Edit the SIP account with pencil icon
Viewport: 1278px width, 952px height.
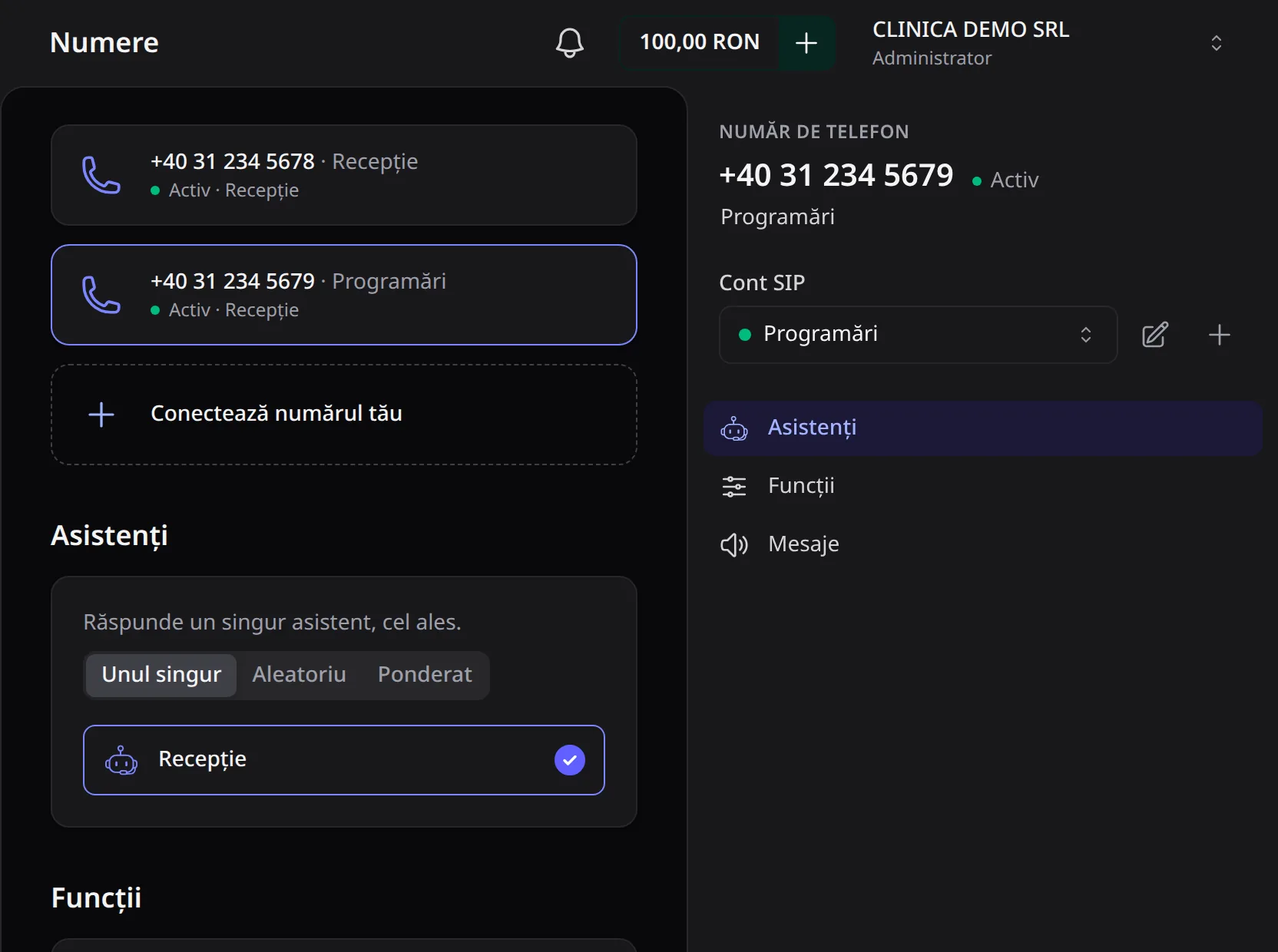pyautogui.click(x=1155, y=335)
